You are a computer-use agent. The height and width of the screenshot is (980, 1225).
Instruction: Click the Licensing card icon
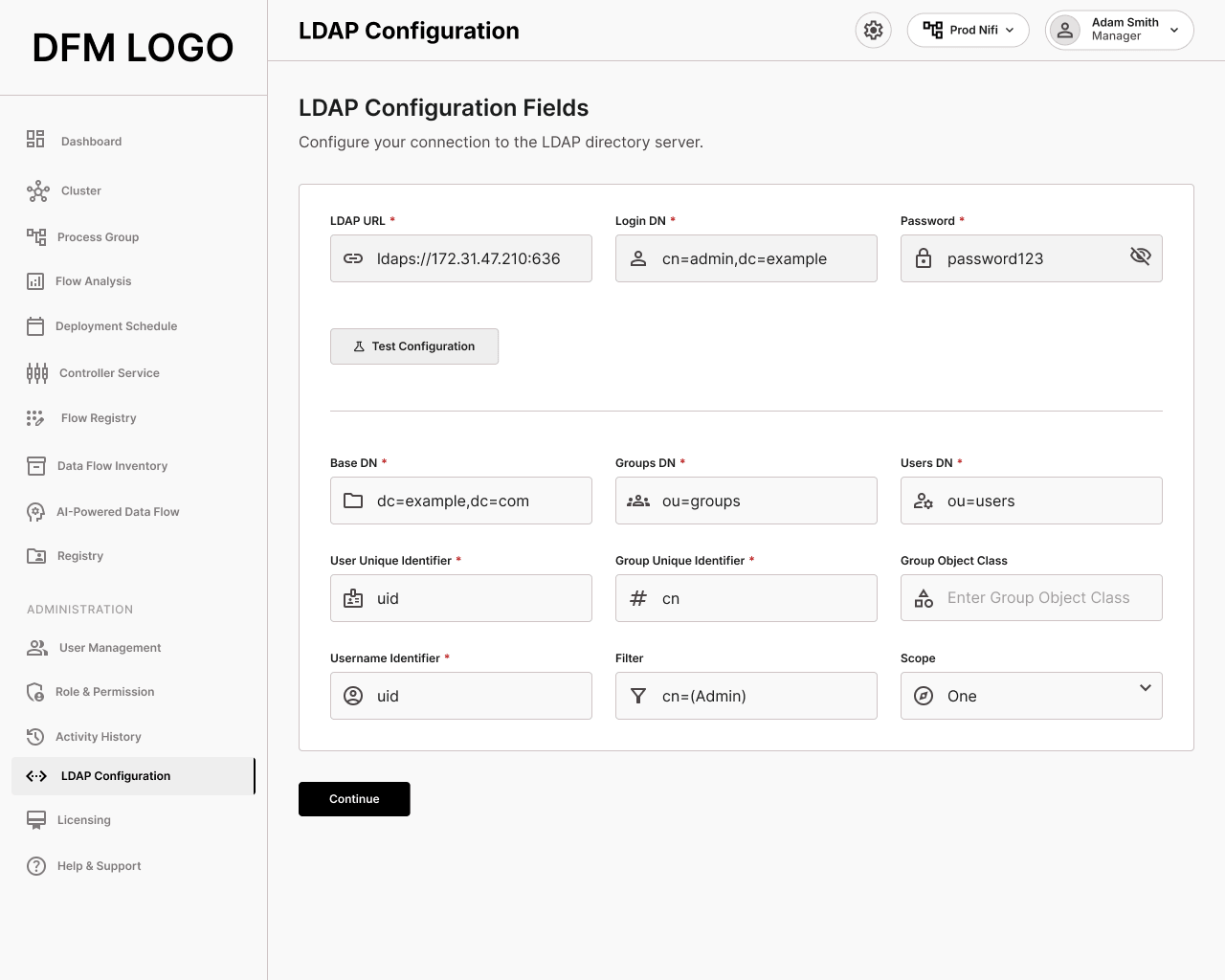pos(36,820)
